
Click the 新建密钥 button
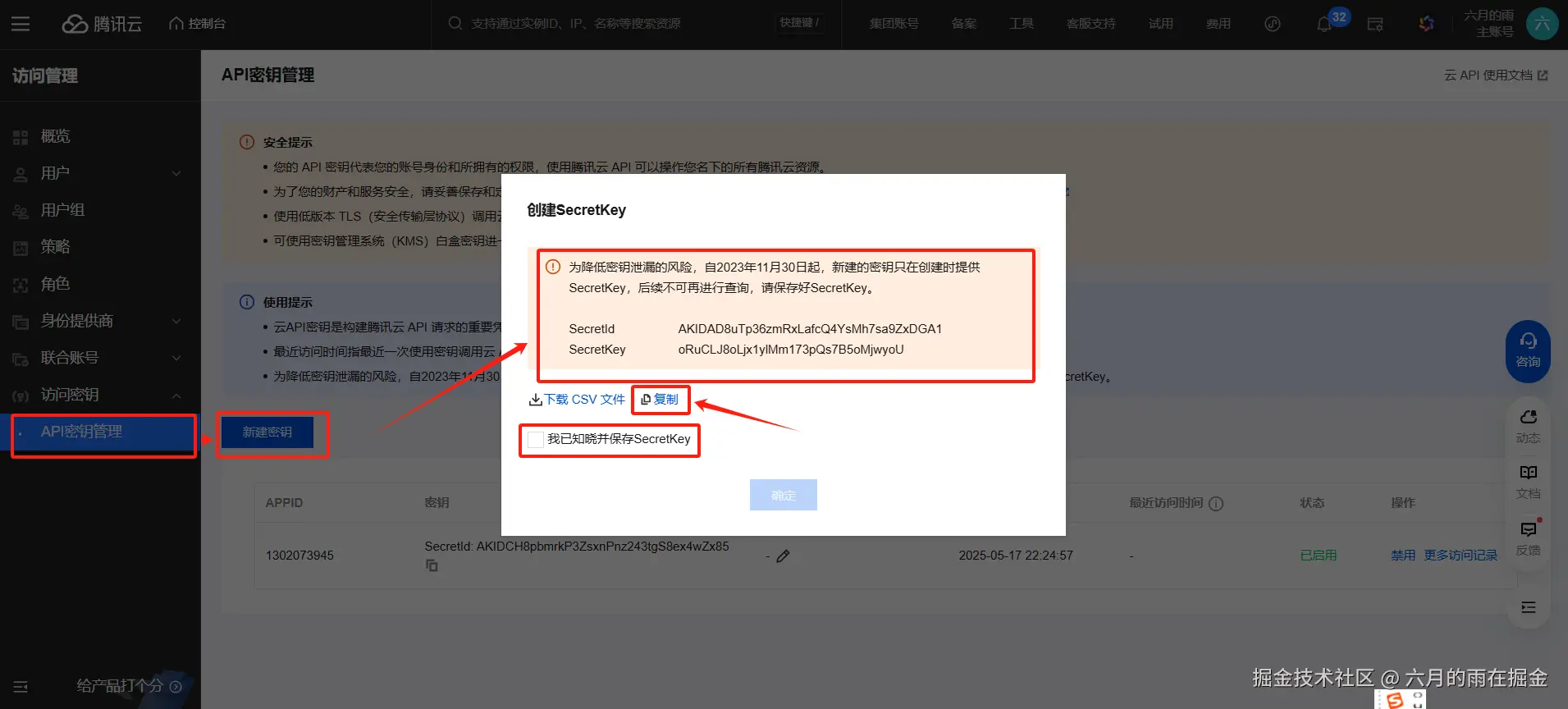tap(267, 432)
